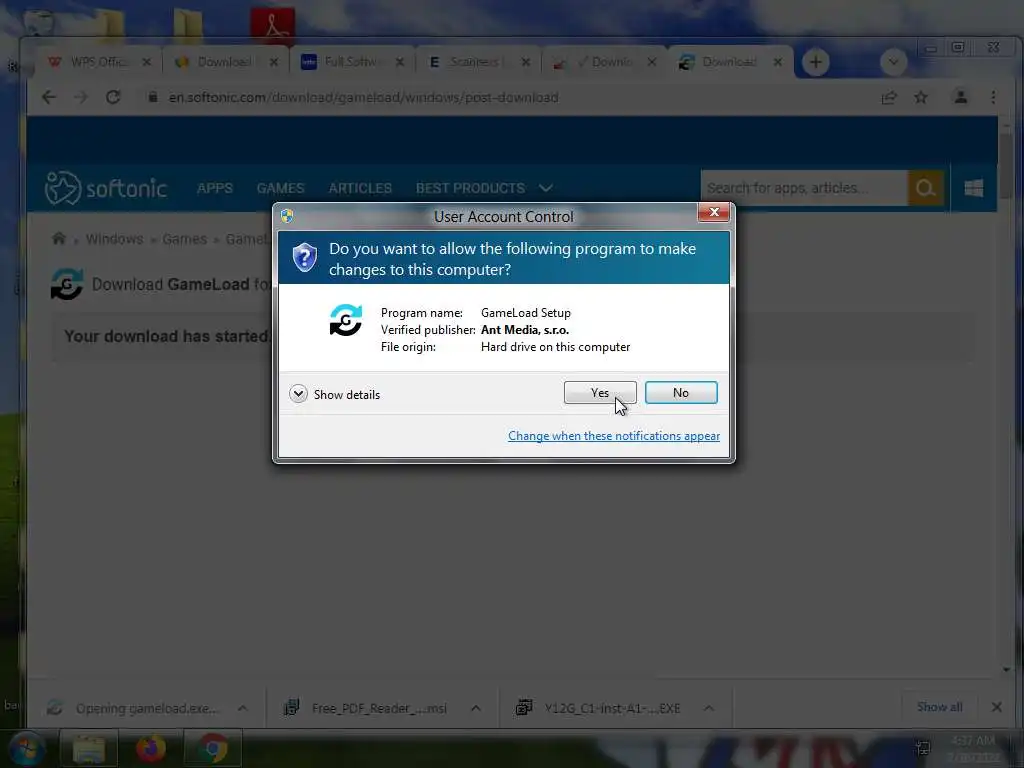Click Show all downloads

point(939,707)
